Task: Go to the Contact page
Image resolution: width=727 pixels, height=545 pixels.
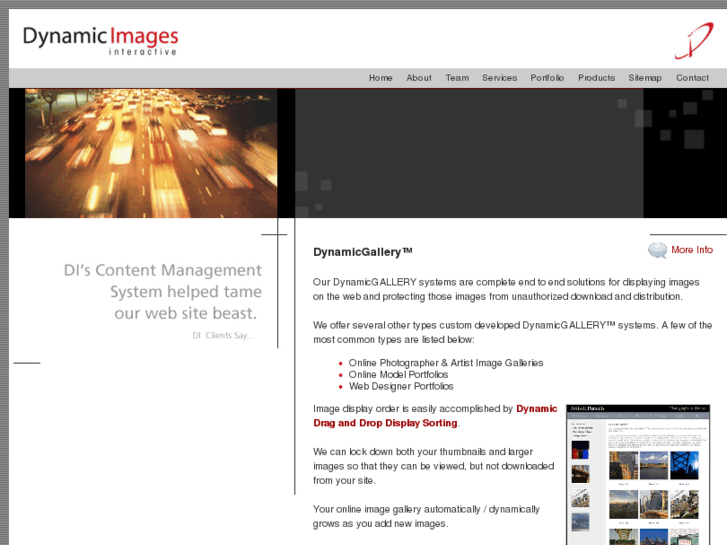Action: coord(692,78)
